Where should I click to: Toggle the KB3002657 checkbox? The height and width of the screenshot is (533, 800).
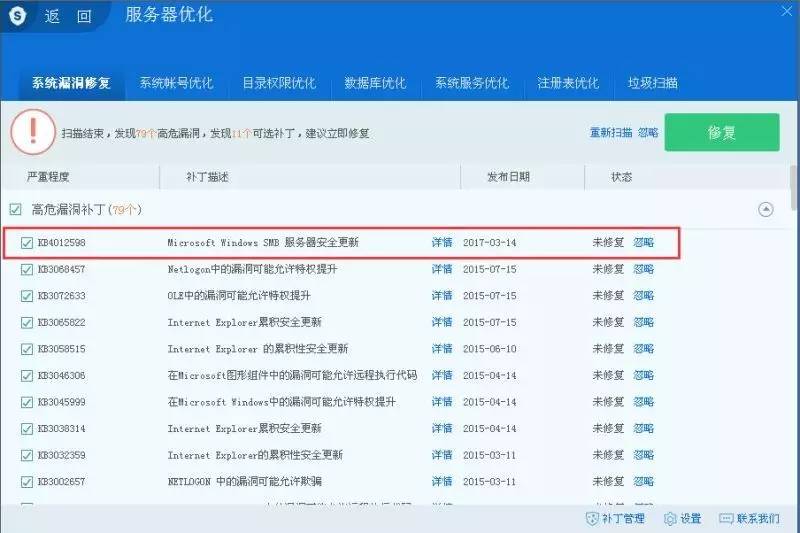pyautogui.click(x=27, y=481)
